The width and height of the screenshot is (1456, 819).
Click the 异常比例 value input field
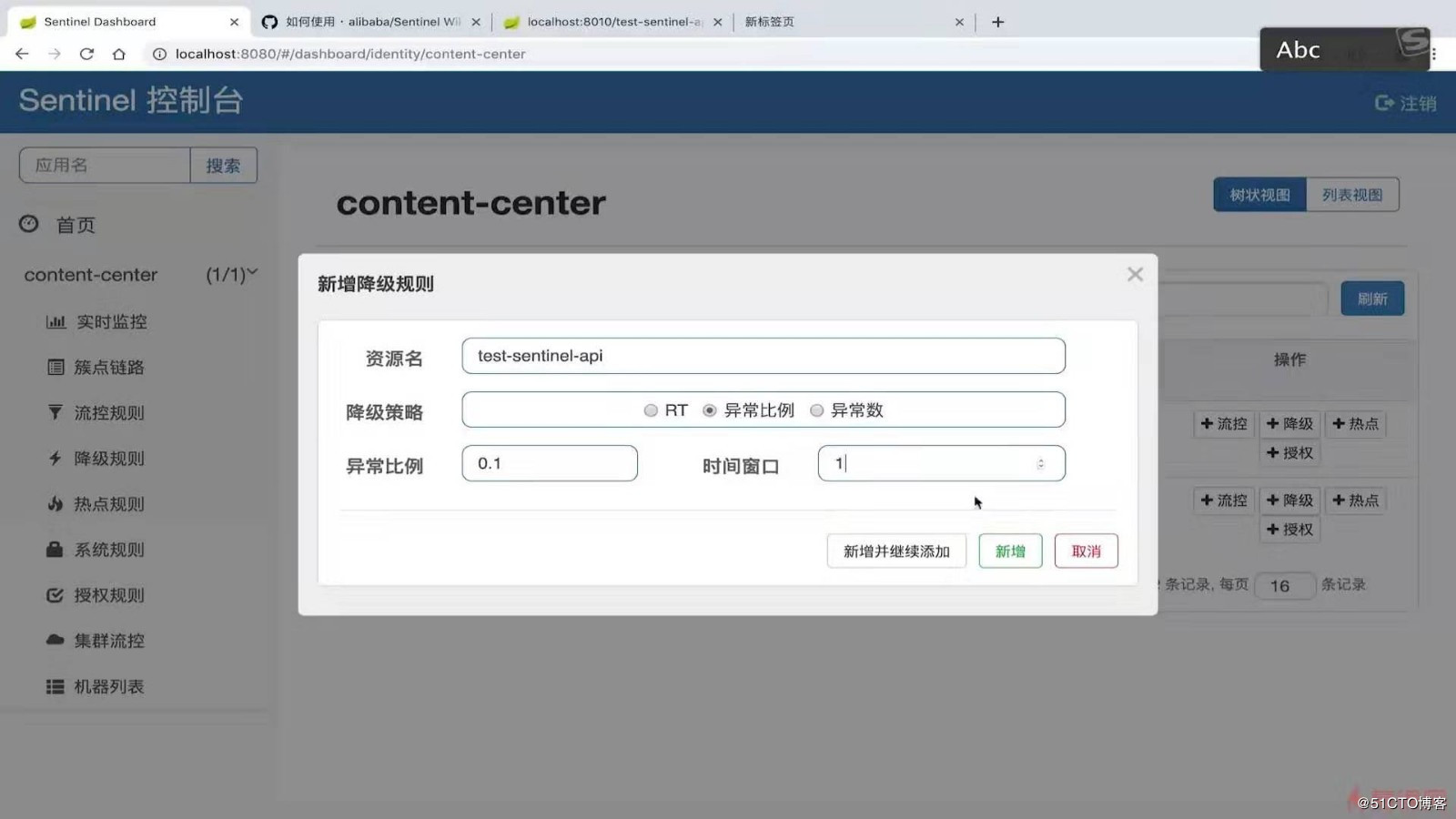coord(550,463)
